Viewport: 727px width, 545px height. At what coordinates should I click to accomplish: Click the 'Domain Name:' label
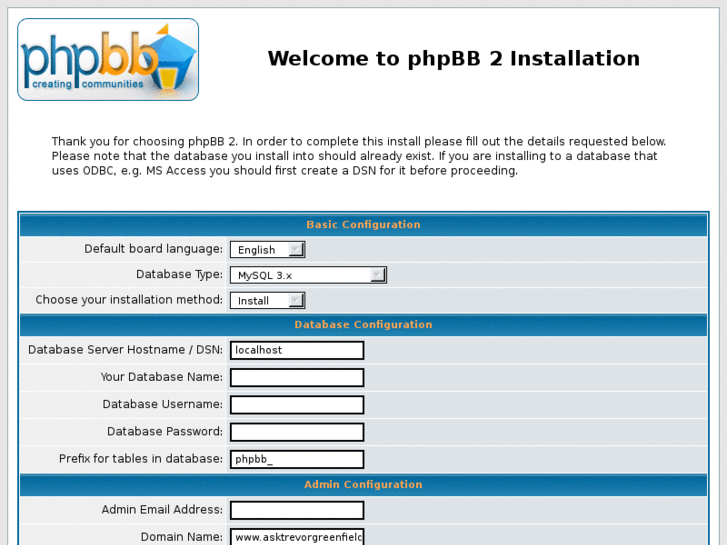(182, 537)
